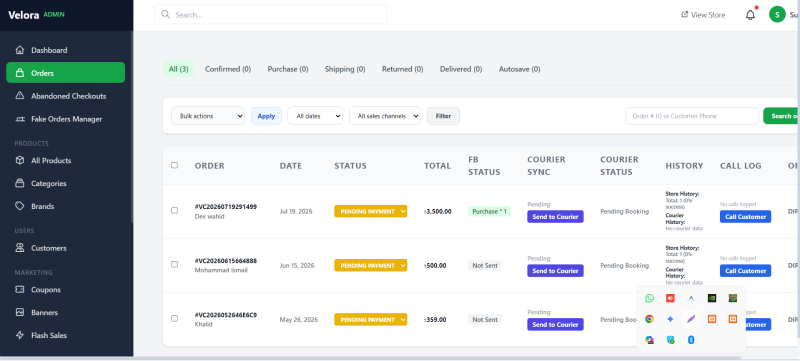This screenshot has height=361, width=800.
Task: Open order #VC20260615664888
Action: coord(226,261)
